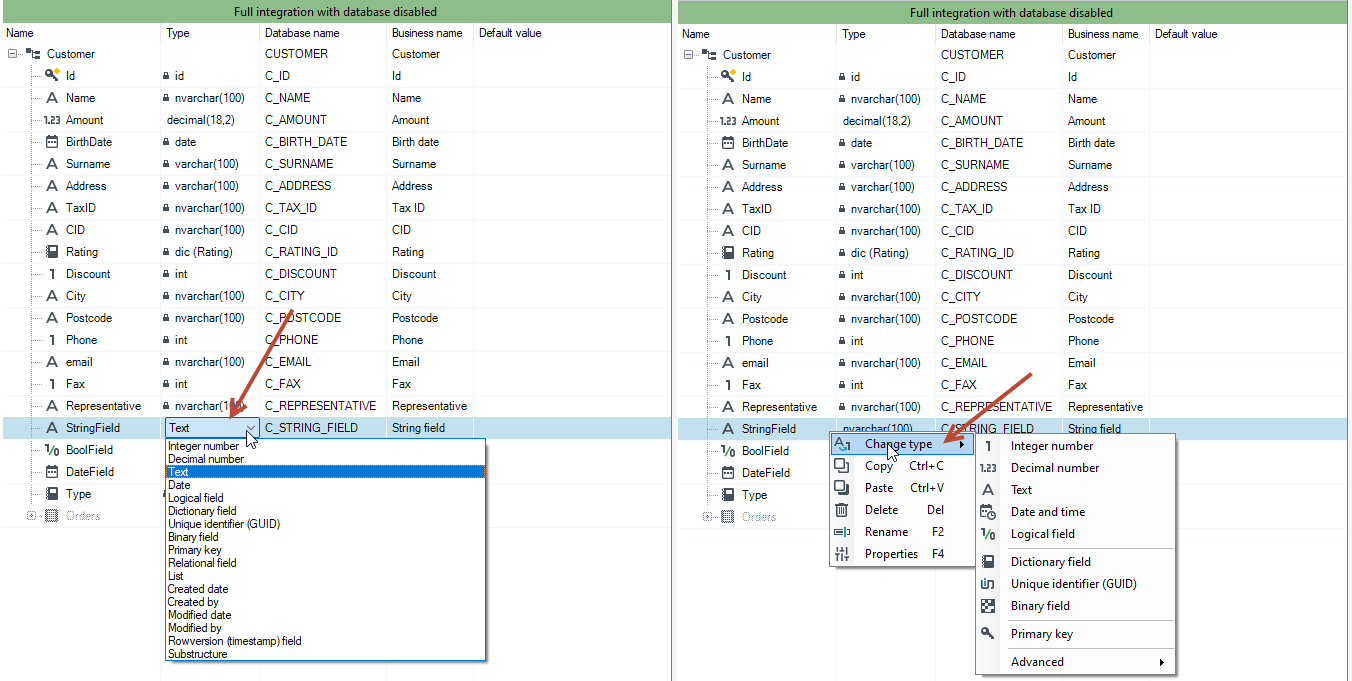Open the StringField type combo box arrow
Image resolution: width=1352 pixels, height=681 pixels.
coord(250,428)
